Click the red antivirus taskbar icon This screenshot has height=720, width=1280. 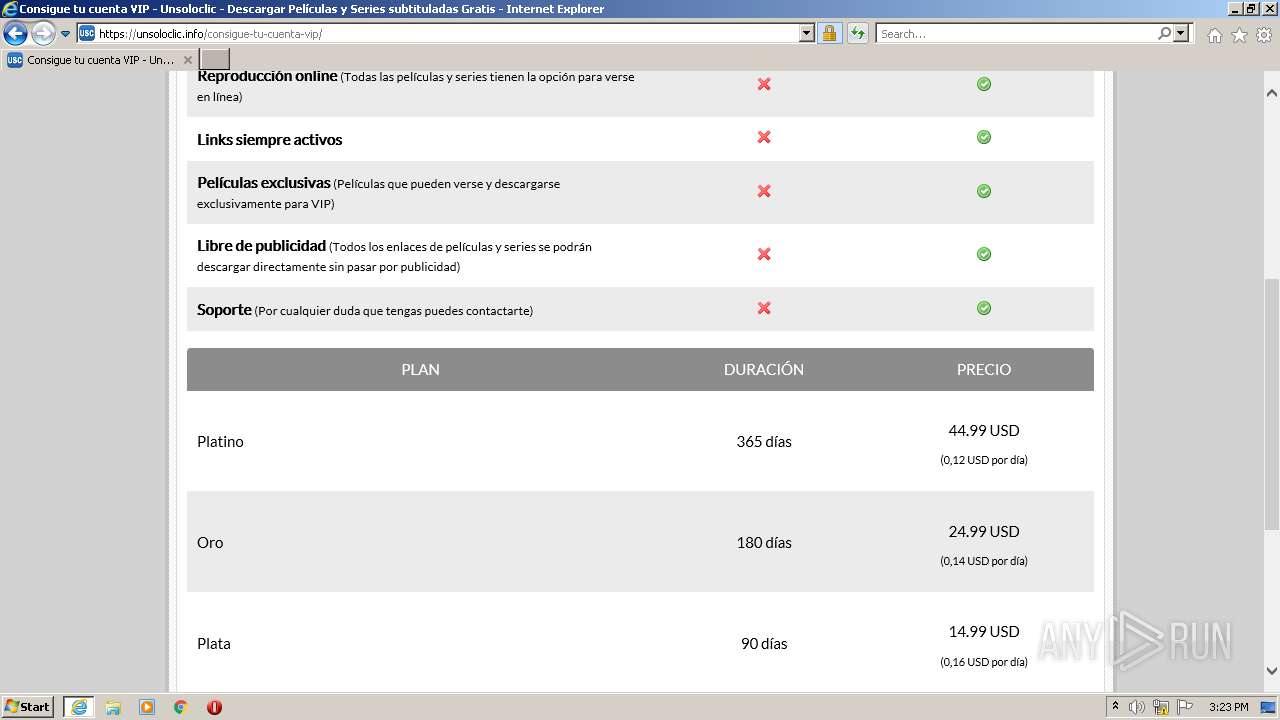click(214, 707)
